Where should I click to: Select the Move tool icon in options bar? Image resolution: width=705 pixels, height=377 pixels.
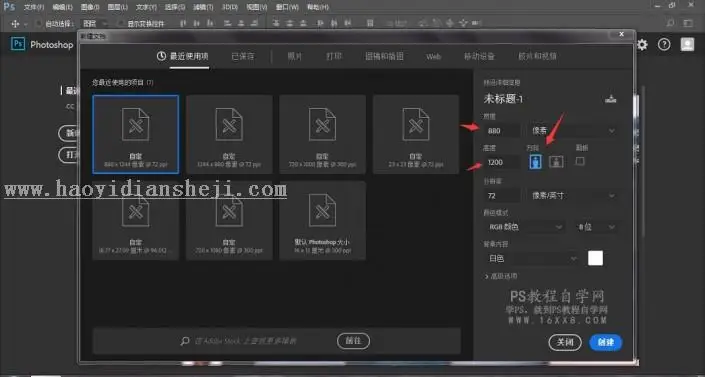click(x=15, y=23)
